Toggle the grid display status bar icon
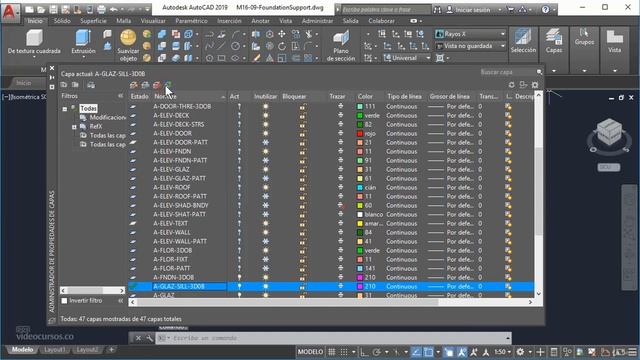 (x=332, y=352)
